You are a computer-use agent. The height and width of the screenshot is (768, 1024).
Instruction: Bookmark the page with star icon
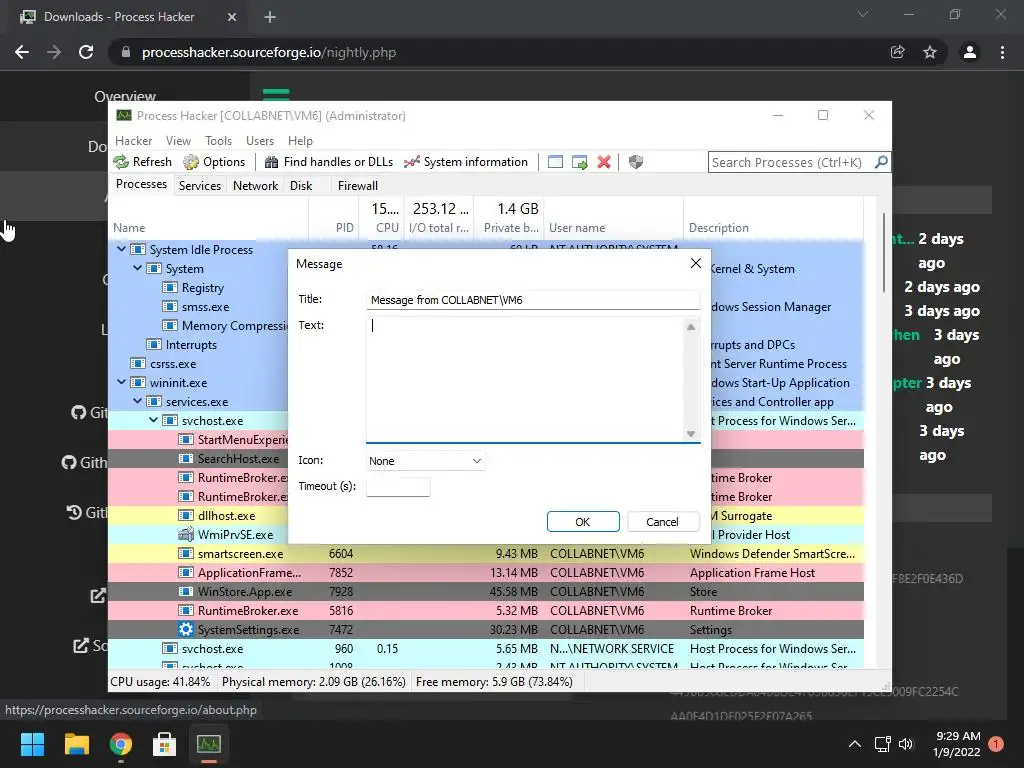coord(930,52)
